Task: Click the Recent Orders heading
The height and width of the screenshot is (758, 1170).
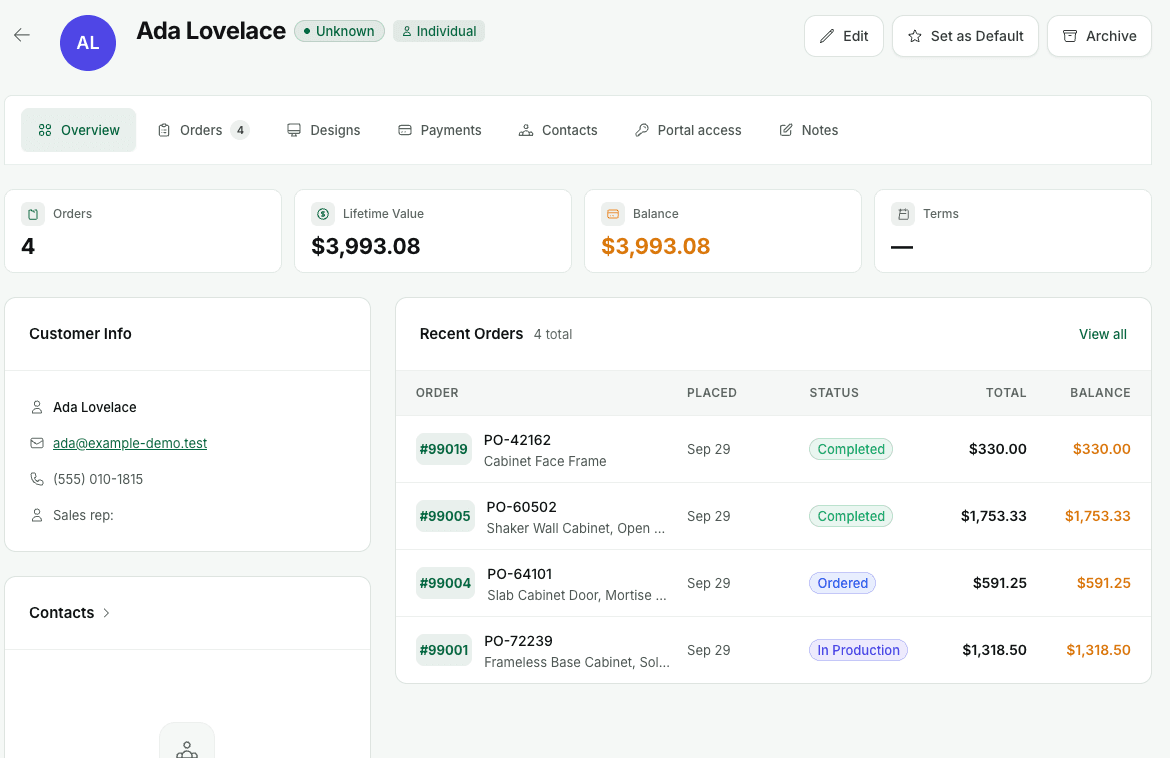Action: pyautogui.click(x=472, y=333)
